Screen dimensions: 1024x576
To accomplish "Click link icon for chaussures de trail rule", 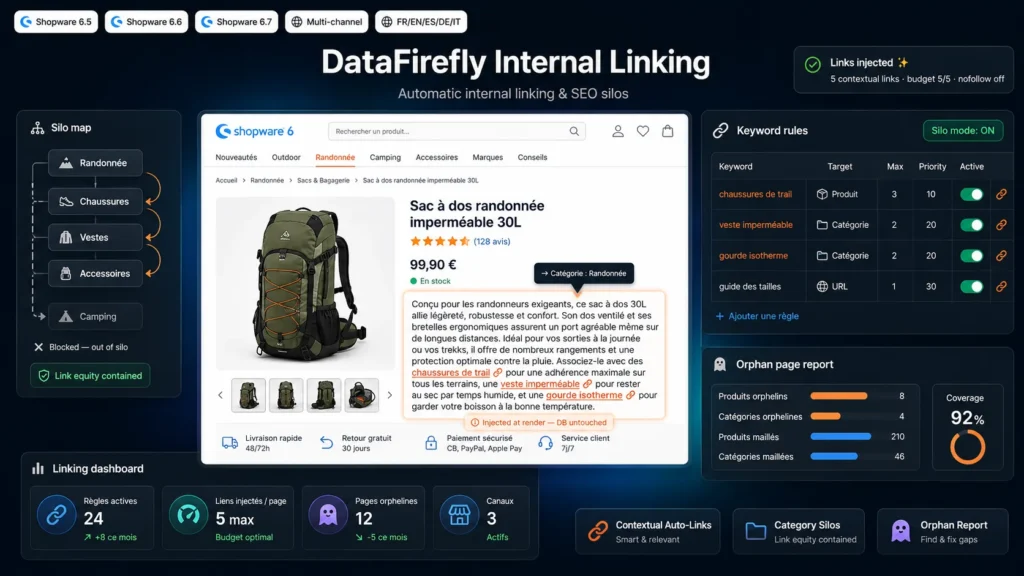I will pos(1001,194).
